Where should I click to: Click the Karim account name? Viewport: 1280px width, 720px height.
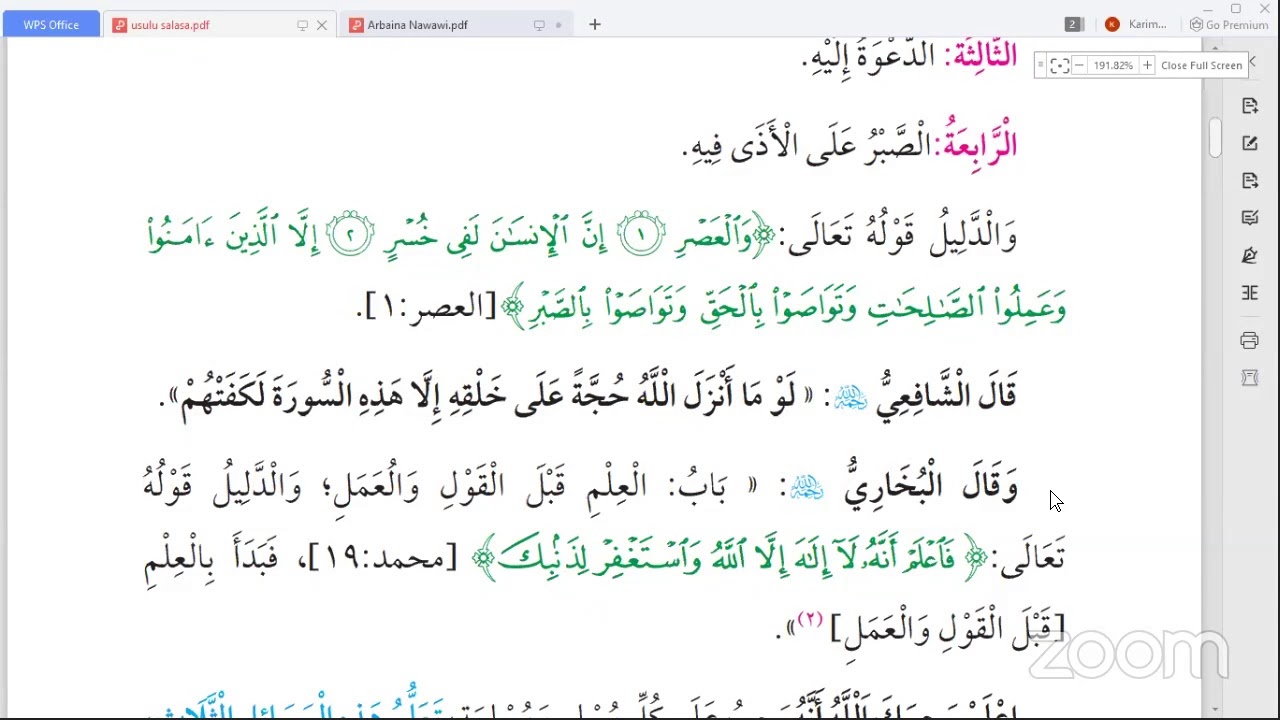click(1147, 25)
